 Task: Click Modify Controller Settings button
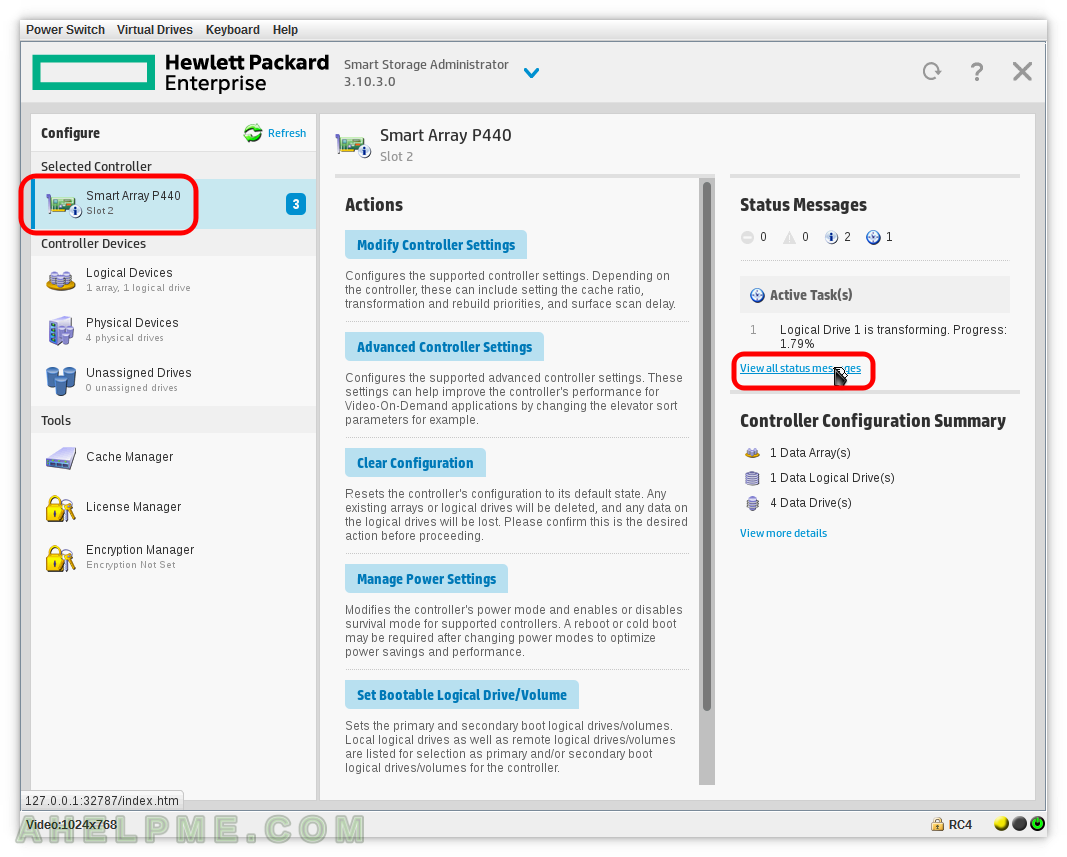pos(436,245)
